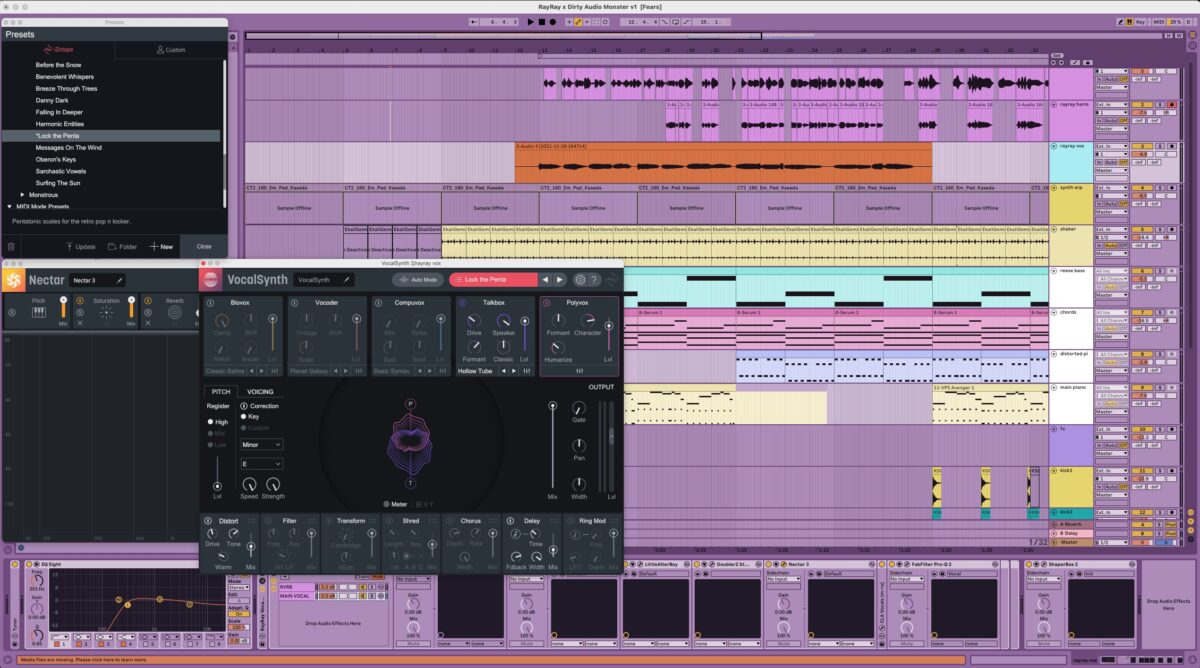Switch to the iZotope presets tab
The image size is (1200, 668).
click(58, 50)
